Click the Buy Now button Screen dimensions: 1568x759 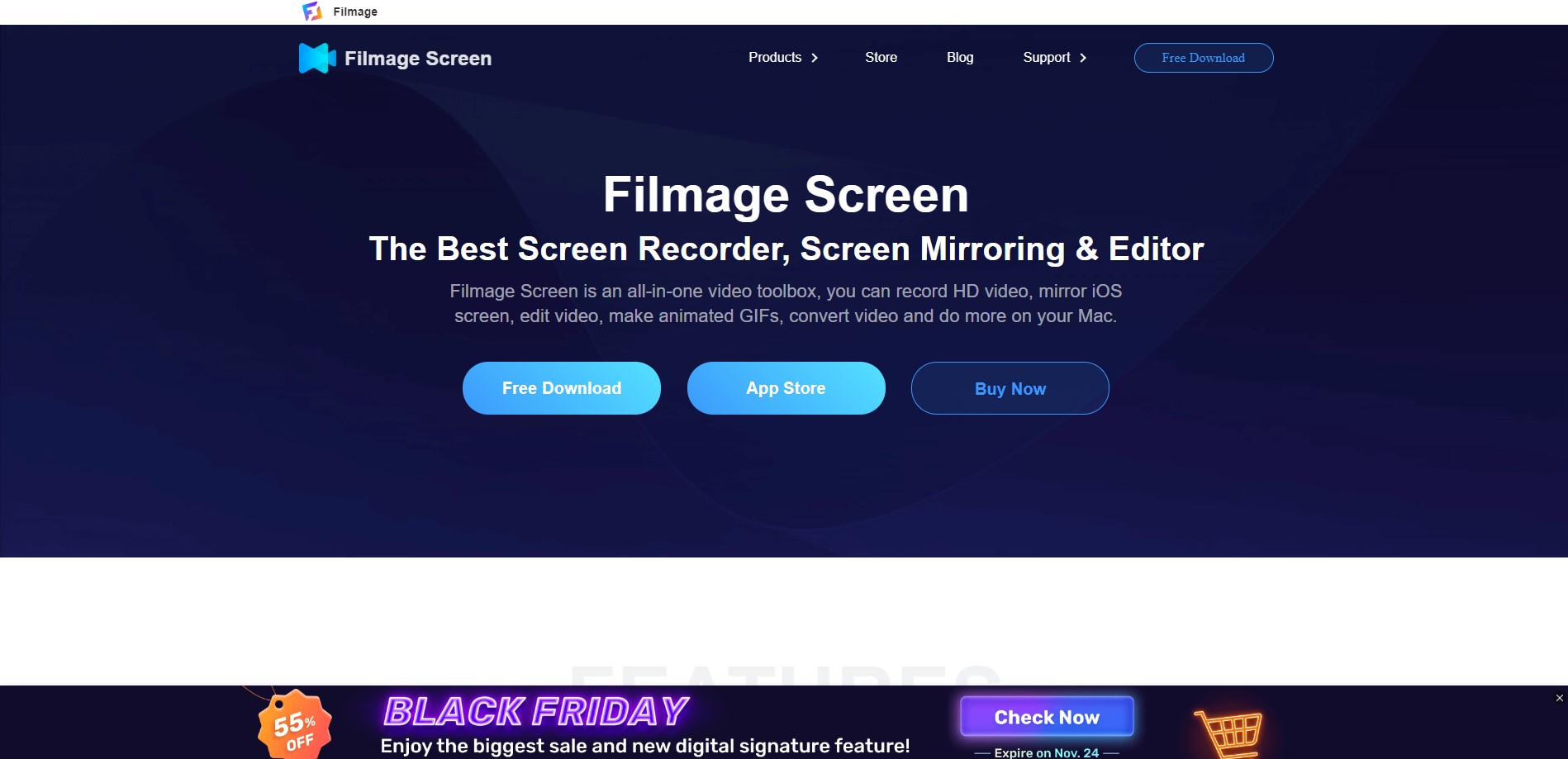click(x=1010, y=388)
